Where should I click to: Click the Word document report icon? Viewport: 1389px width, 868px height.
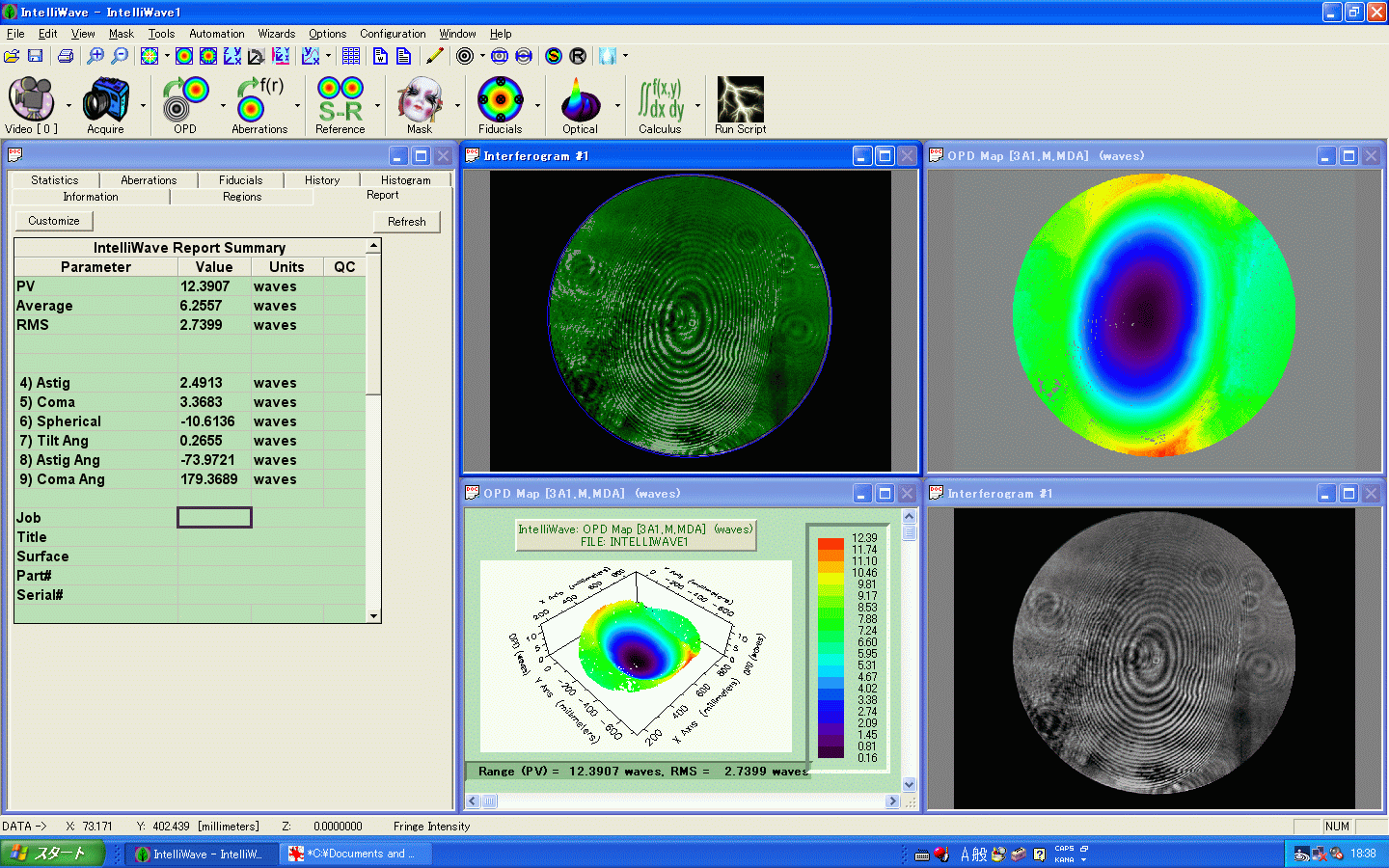(380, 56)
